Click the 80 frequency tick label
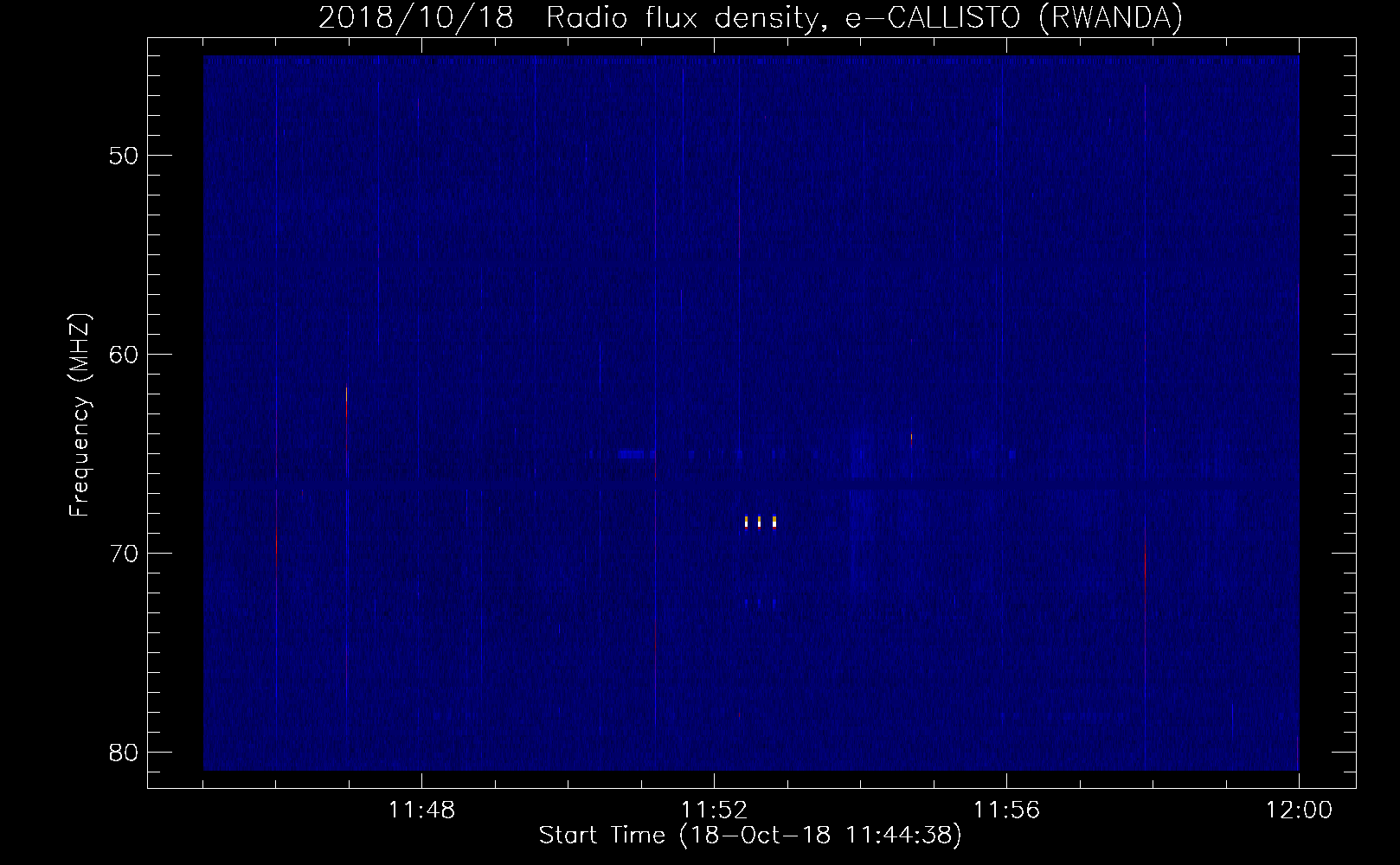 [x=124, y=753]
